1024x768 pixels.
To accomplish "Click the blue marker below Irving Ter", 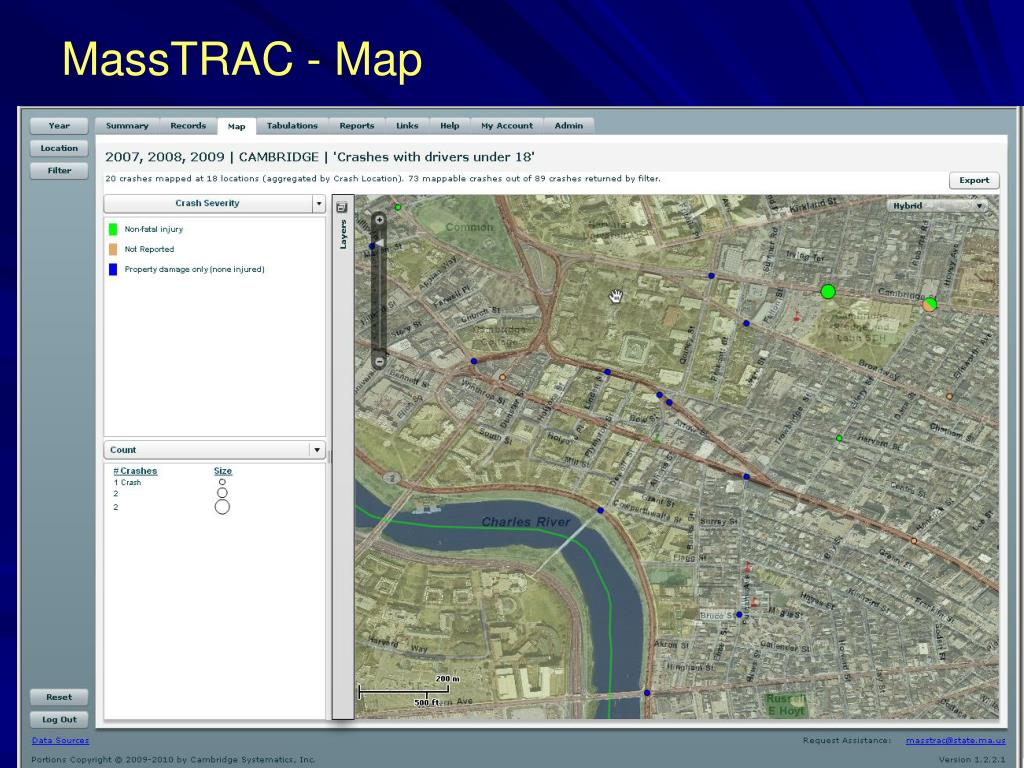I will [746, 323].
